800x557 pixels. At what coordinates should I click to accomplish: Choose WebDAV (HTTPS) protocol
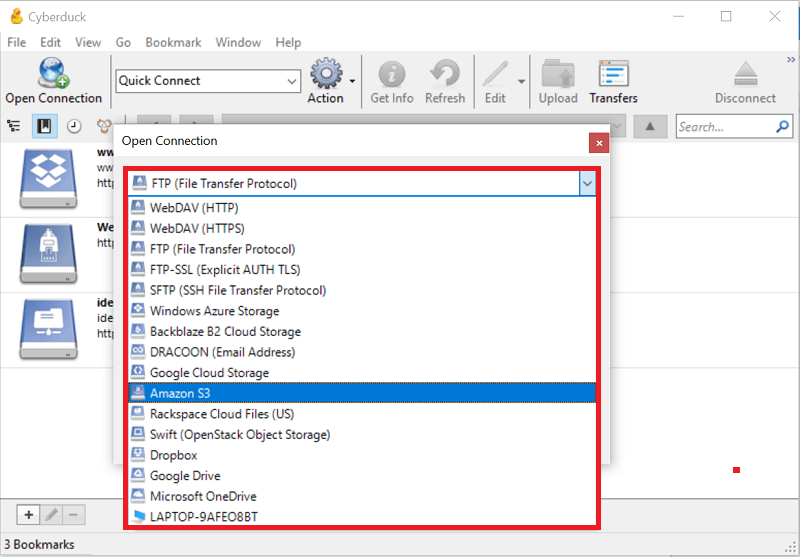362,228
